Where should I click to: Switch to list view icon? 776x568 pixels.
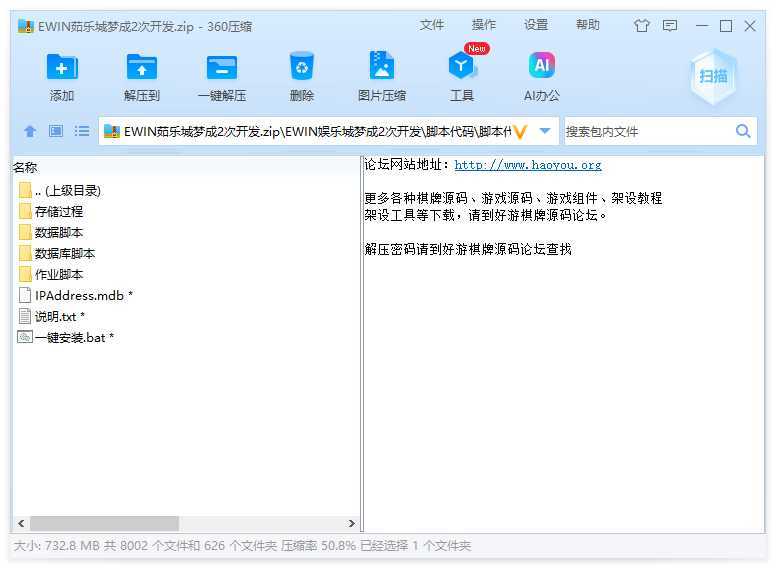point(82,131)
